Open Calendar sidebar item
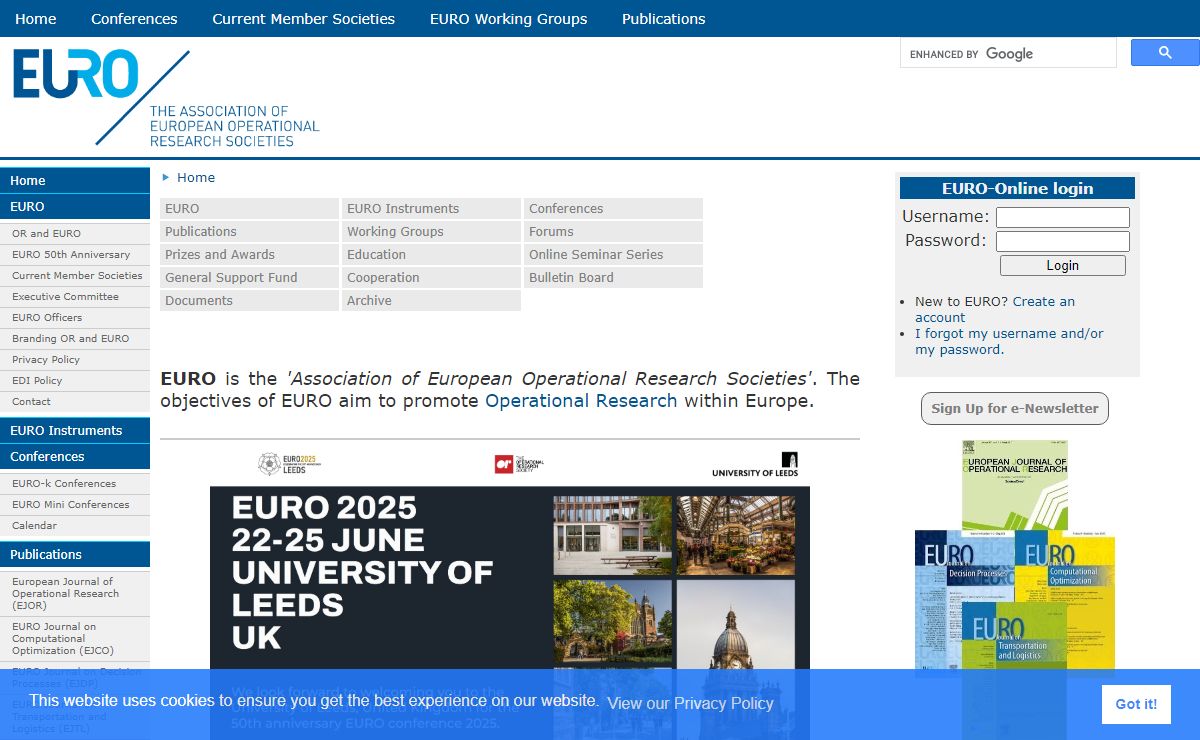The height and width of the screenshot is (740, 1200). click(x=75, y=525)
